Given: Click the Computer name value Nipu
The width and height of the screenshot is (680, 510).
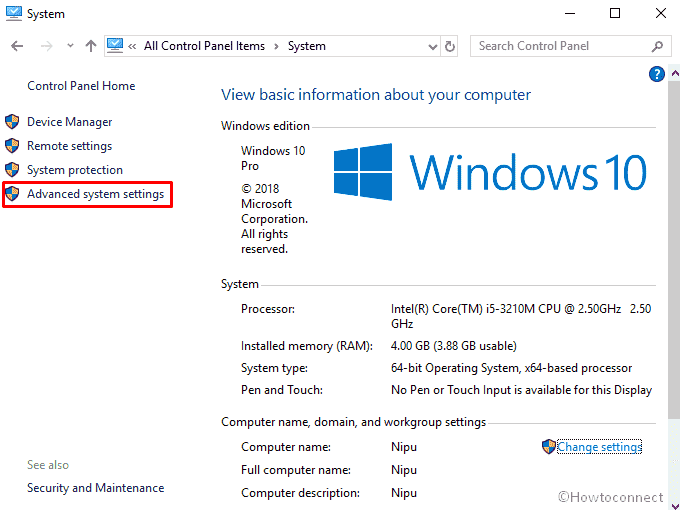Looking at the screenshot, I should click(x=404, y=447).
